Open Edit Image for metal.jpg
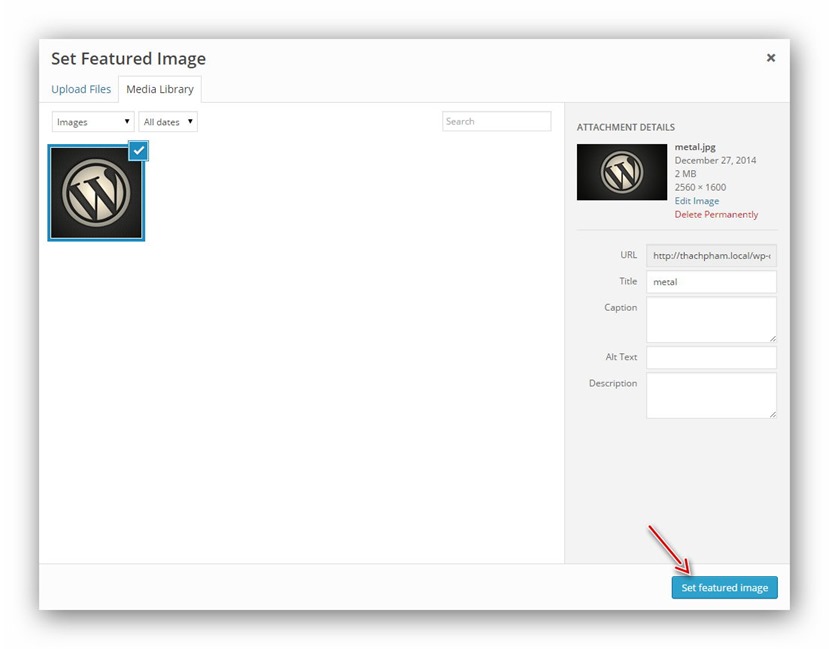829x649 pixels. pyautogui.click(x=696, y=200)
